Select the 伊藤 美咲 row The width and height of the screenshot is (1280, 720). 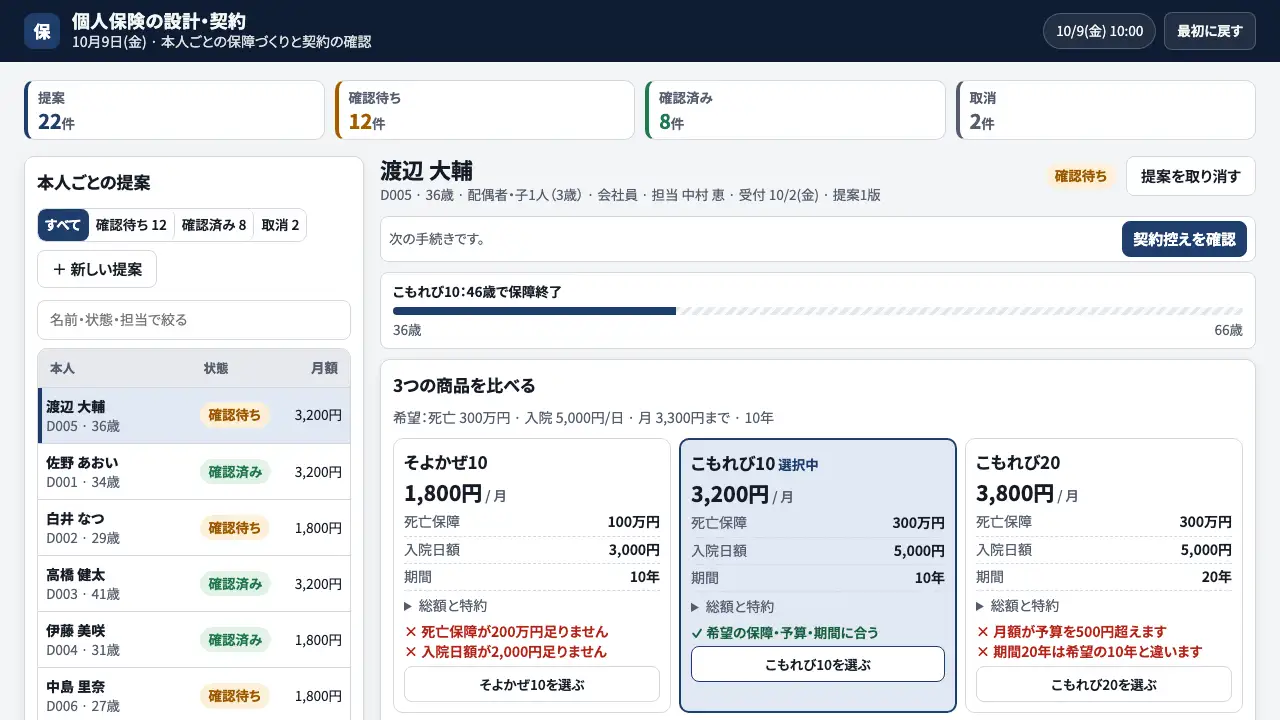[x=194, y=640]
